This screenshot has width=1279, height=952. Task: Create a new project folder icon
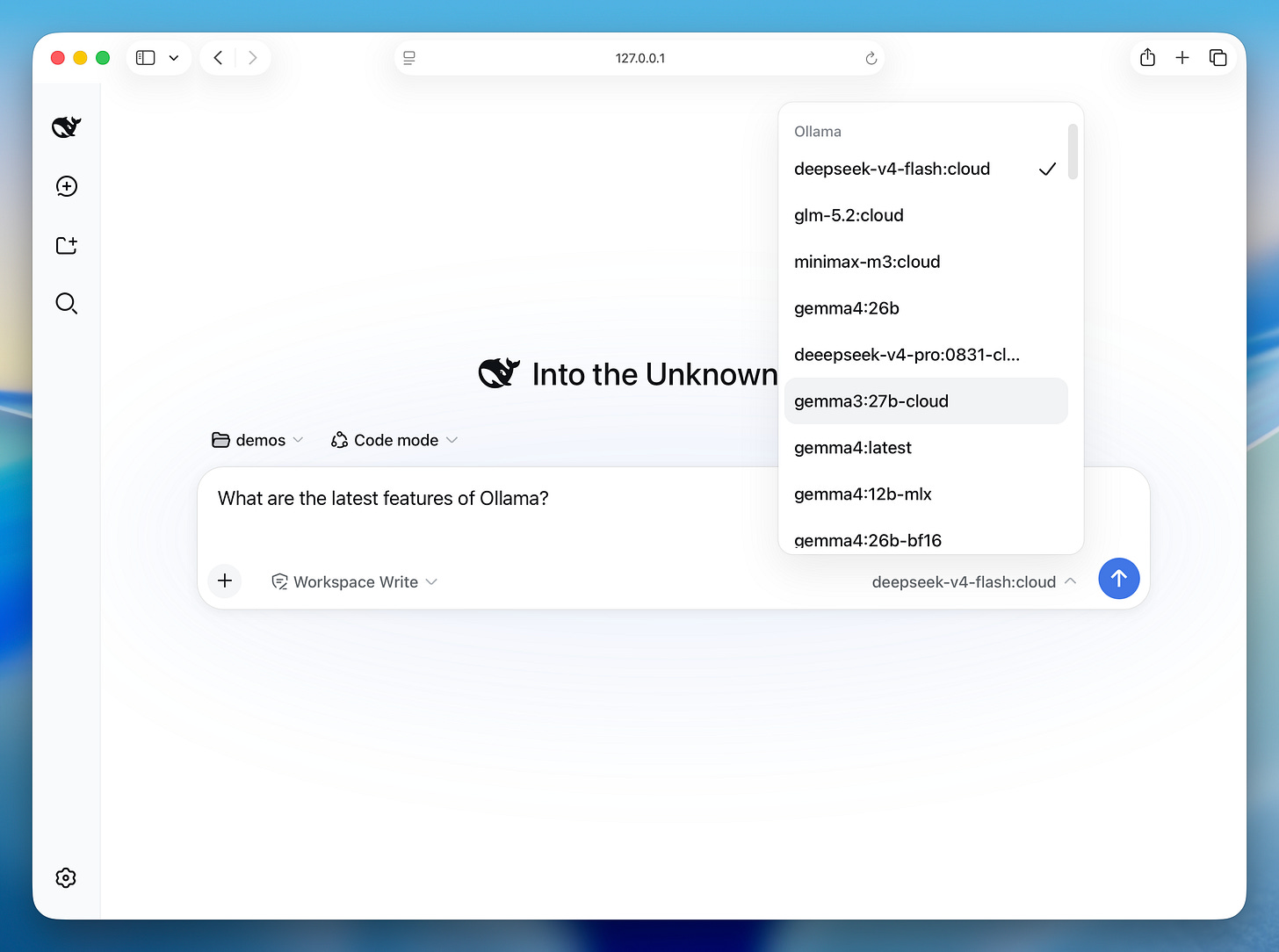pos(67,245)
